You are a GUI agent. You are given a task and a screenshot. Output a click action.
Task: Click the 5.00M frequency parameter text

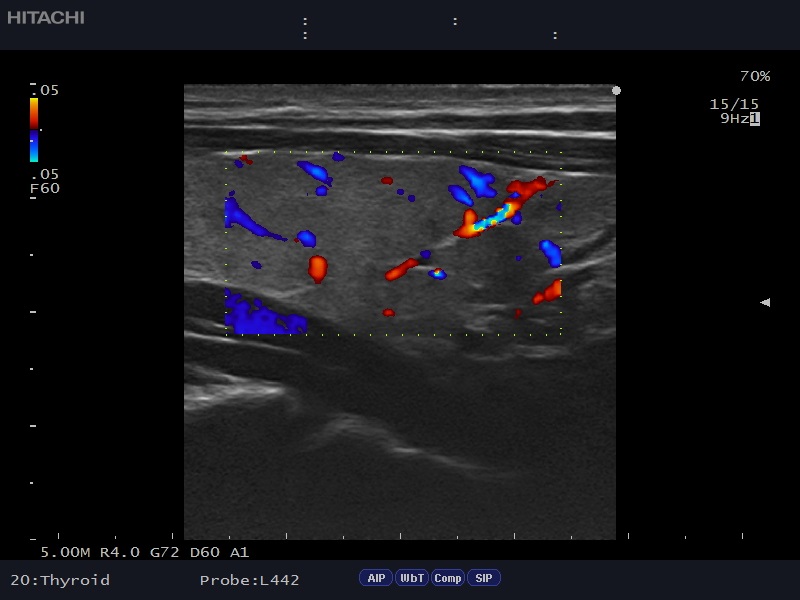tap(66, 552)
